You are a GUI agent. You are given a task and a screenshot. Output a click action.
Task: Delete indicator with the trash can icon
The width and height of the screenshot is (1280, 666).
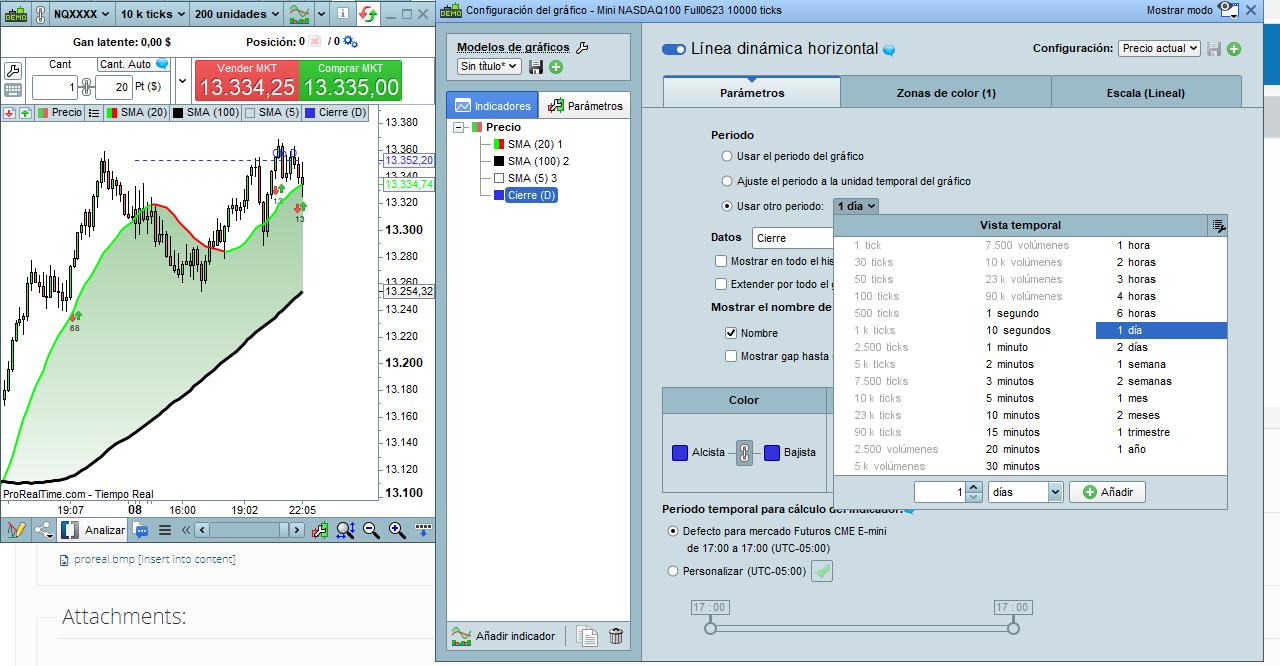click(x=616, y=636)
